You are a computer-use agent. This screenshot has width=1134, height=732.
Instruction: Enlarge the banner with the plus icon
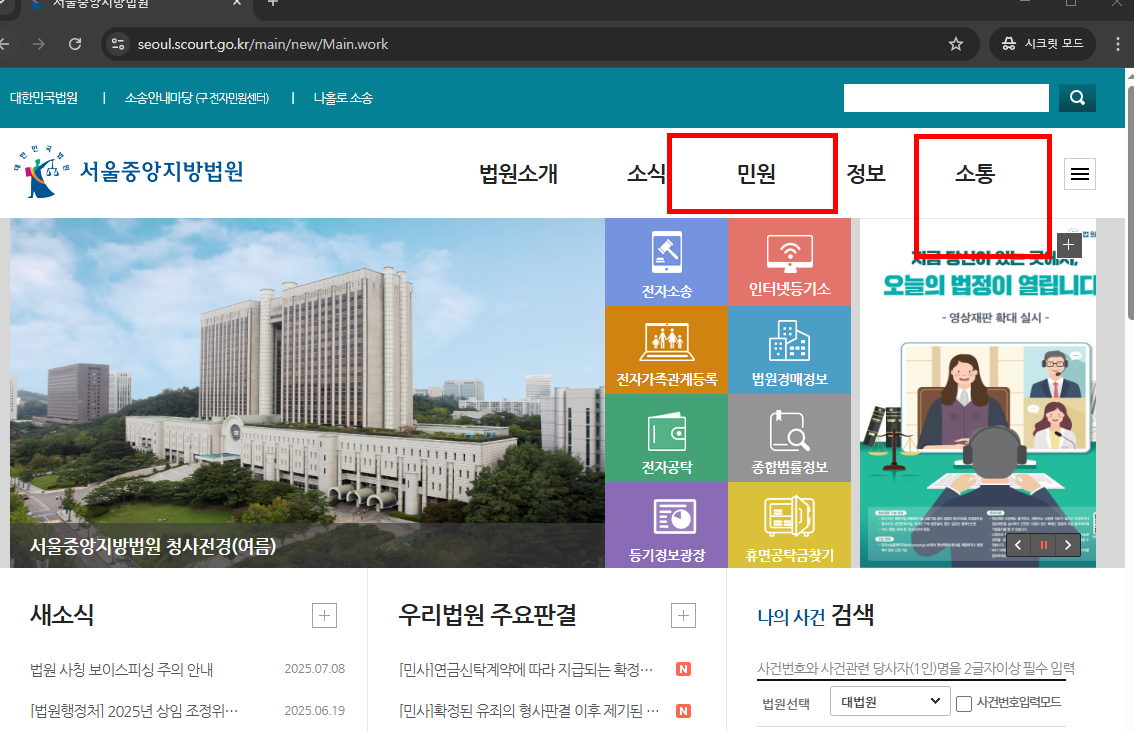click(x=1068, y=244)
